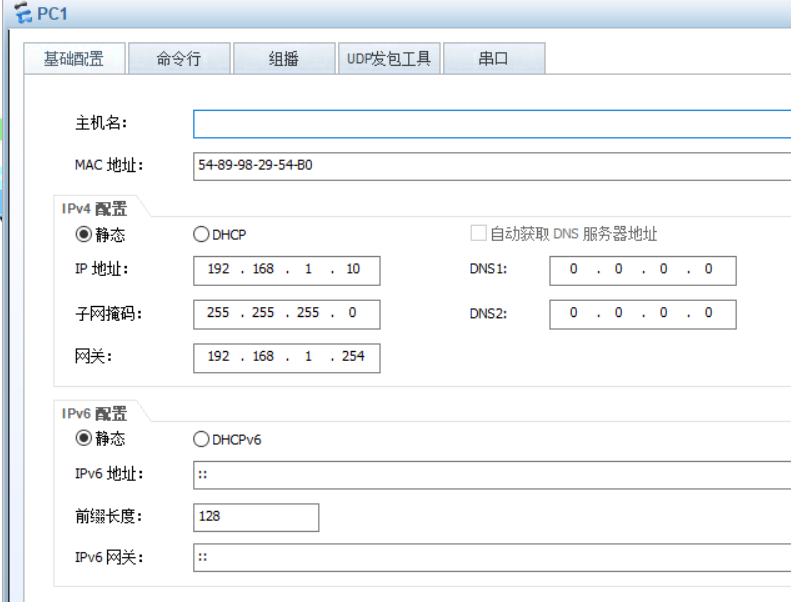Switch to the 基础配置 tab
Viewport: 791px width, 602px height.
click(x=74, y=59)
